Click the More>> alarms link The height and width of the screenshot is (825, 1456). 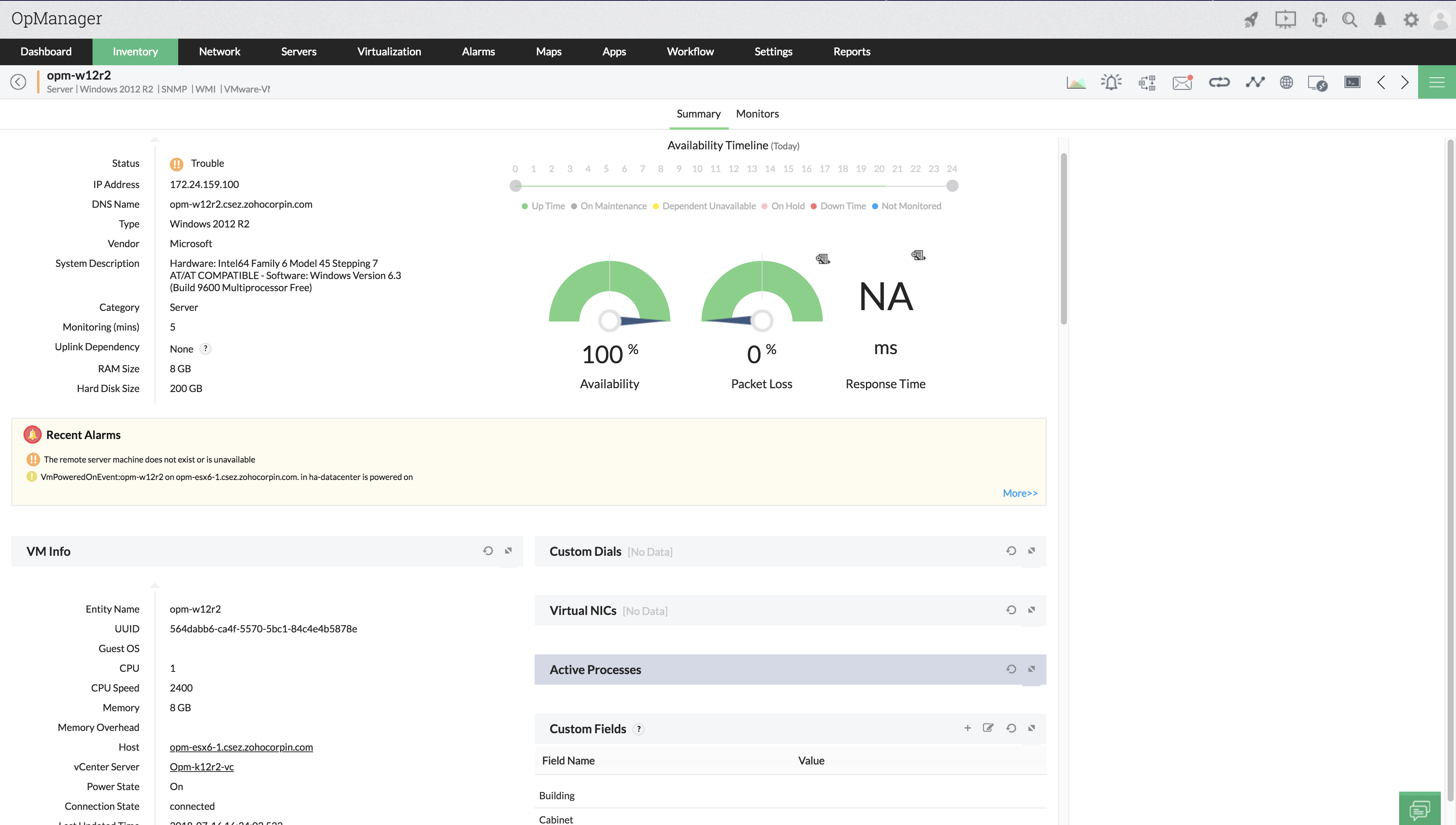(x=1020, y=493)
